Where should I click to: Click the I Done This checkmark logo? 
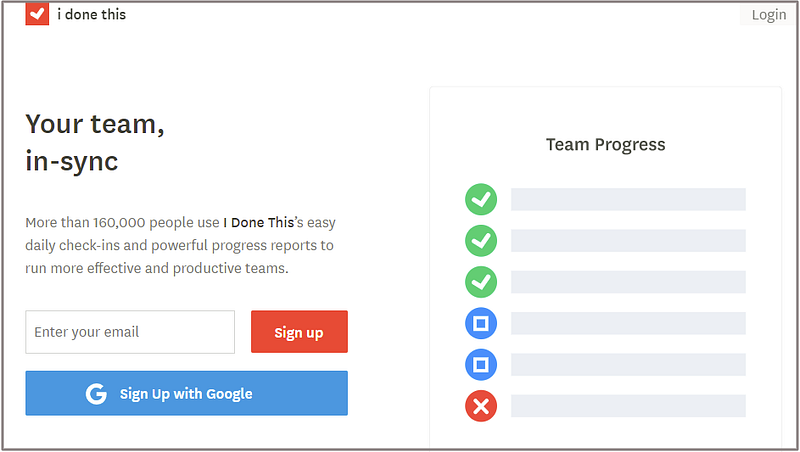pos(37,13)
